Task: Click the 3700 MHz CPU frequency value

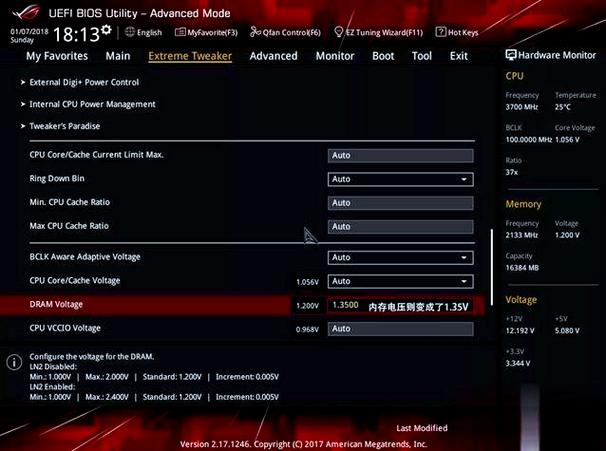Action: (522, 107)
